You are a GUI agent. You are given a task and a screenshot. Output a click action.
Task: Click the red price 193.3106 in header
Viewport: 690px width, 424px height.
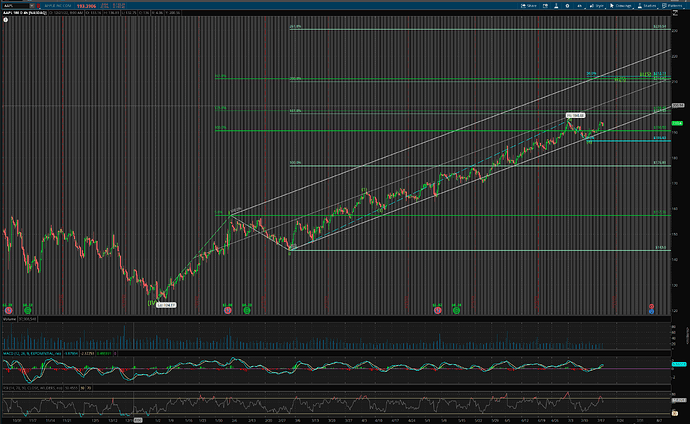point(86,6)
